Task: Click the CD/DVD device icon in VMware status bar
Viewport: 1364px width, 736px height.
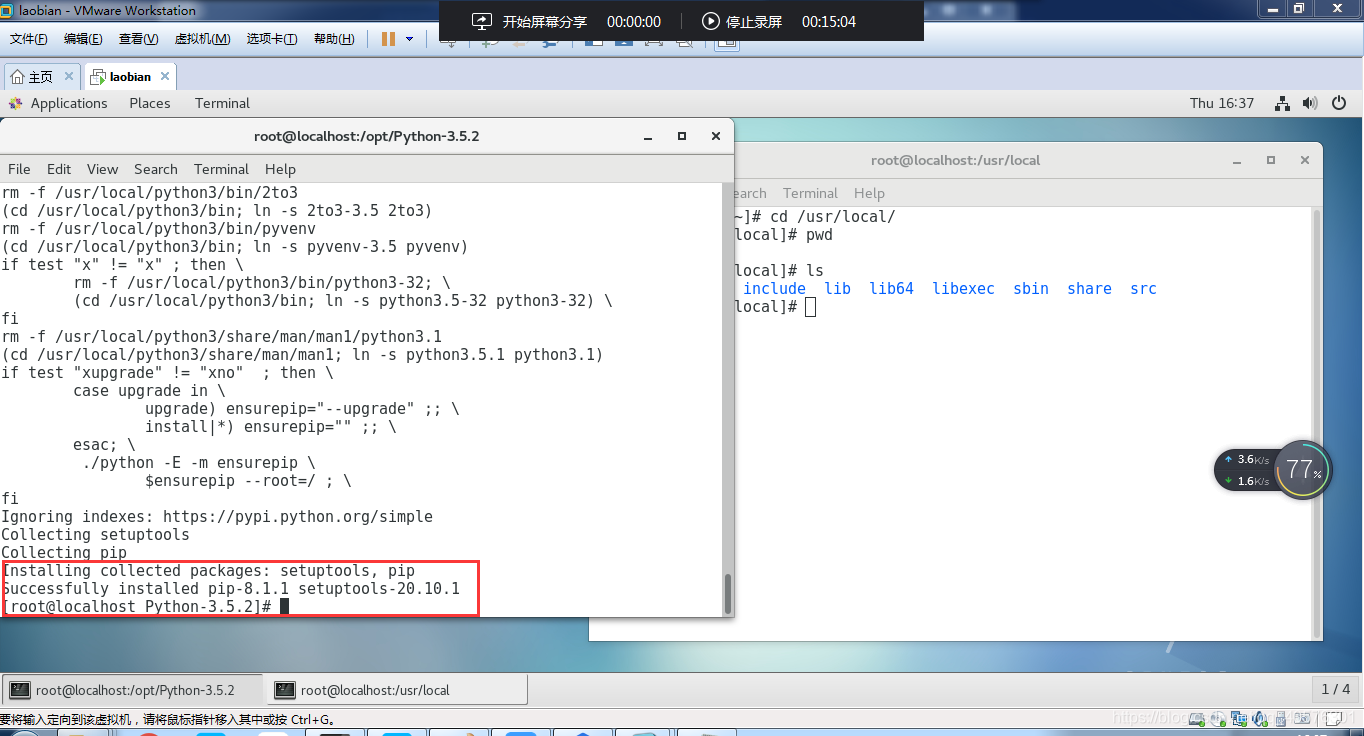Action: (1218, 718)
